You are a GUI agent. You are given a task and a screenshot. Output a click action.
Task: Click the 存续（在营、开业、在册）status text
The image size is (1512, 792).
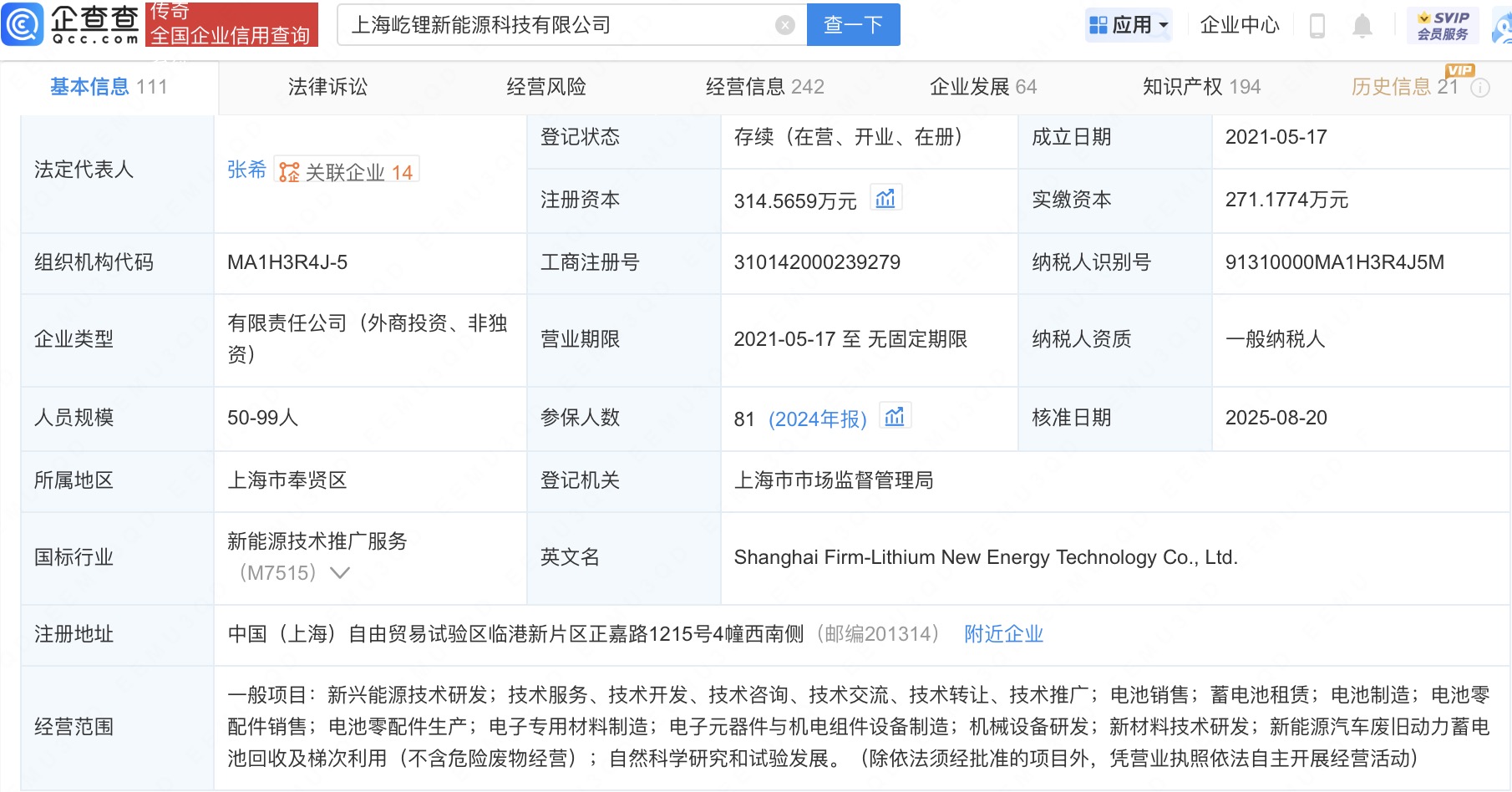[853, 137]
